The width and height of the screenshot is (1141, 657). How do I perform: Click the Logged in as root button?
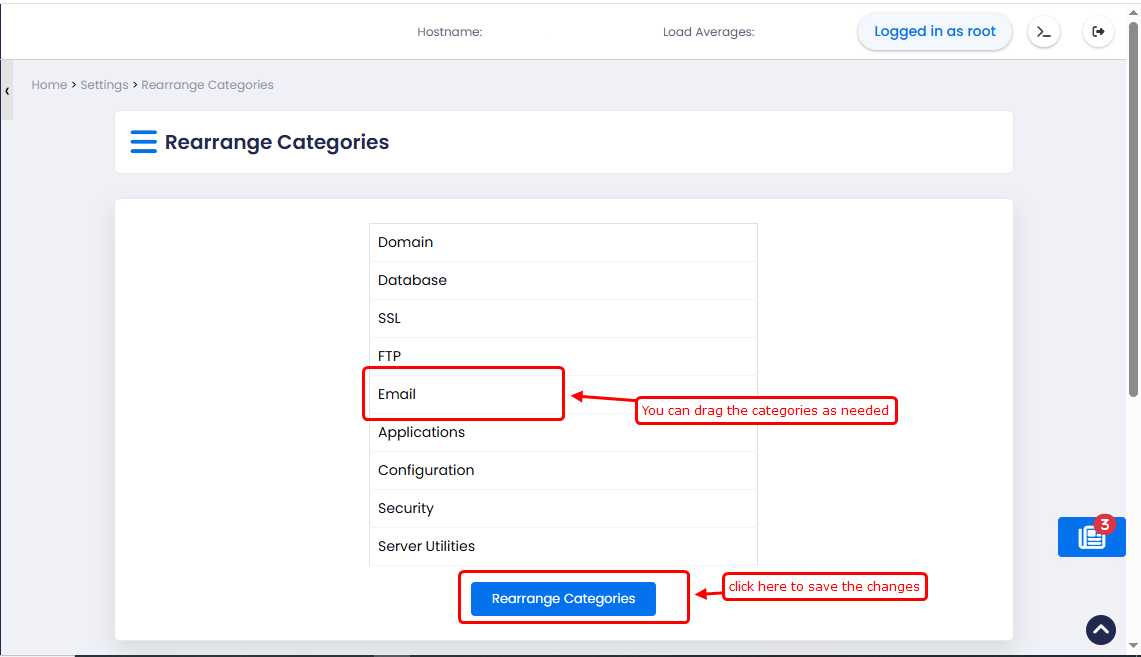[x=934, y=31]
